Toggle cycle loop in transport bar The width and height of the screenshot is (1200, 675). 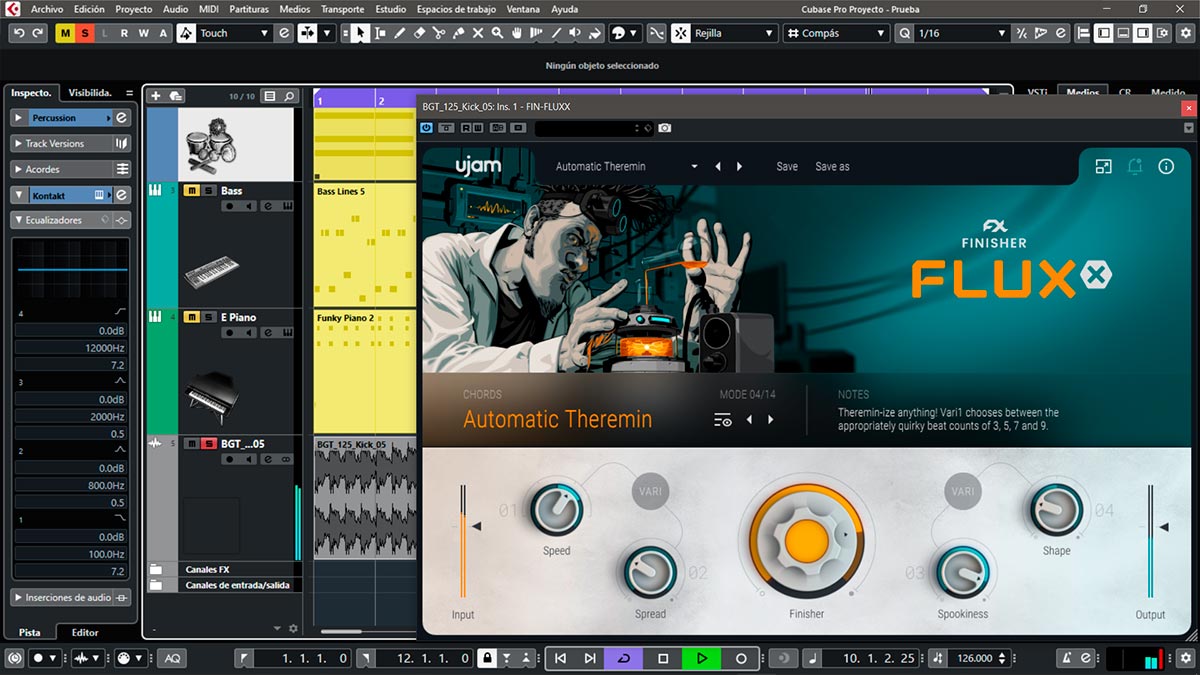tap(624, 658)
